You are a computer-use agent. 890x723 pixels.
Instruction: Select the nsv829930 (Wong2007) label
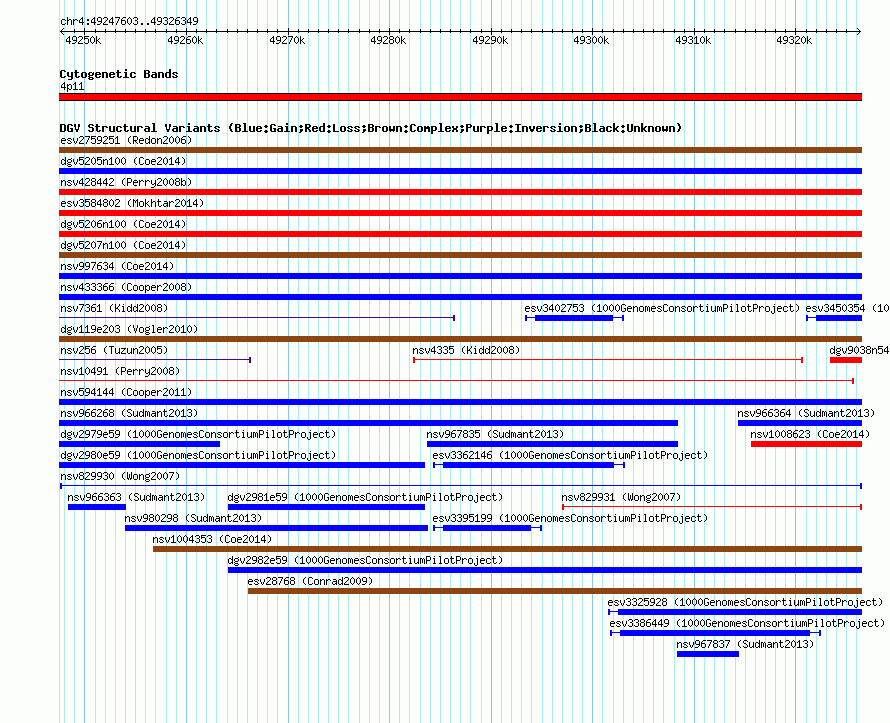click(120, 476)
